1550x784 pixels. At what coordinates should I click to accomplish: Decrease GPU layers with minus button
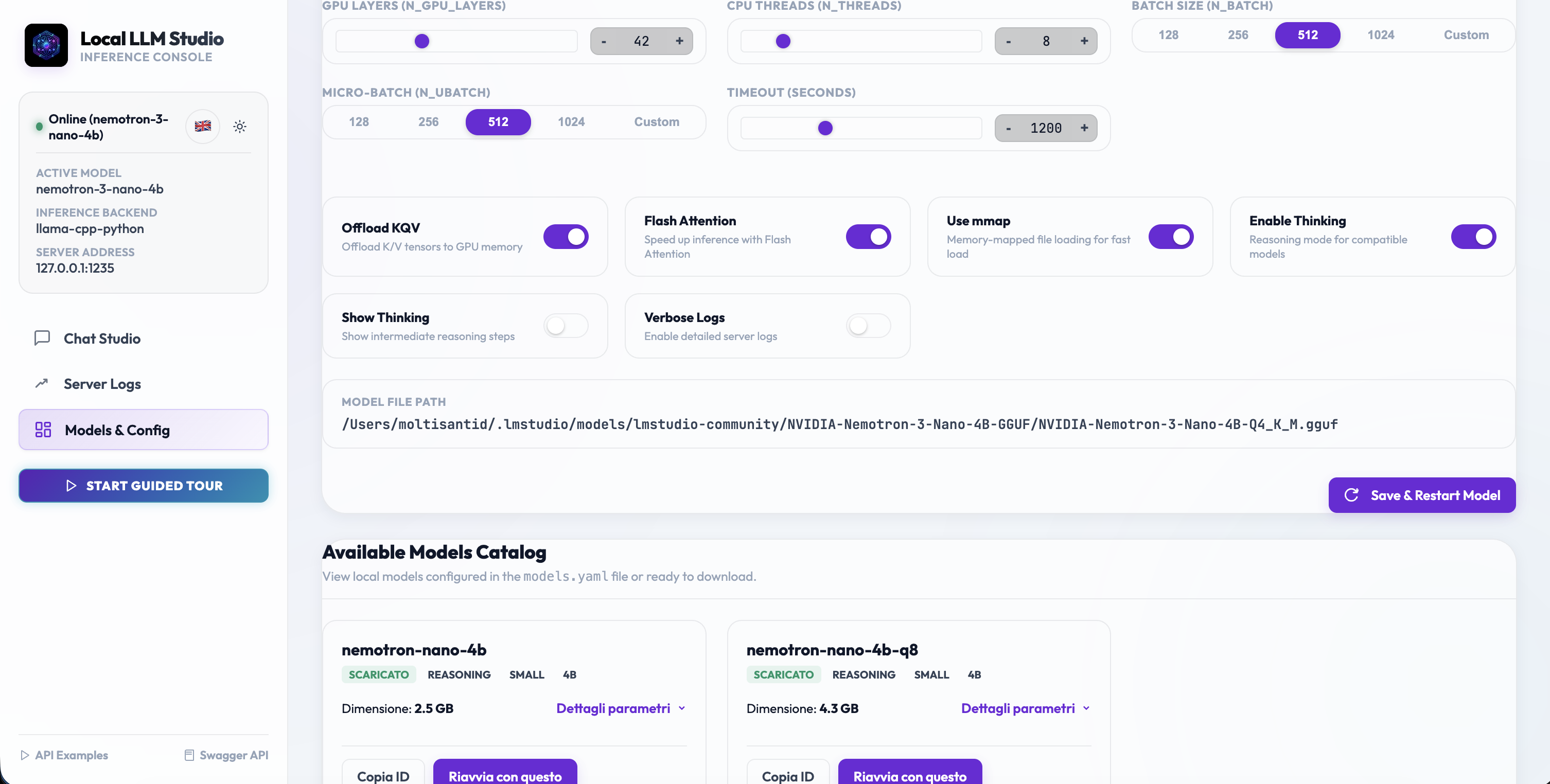point(604,41)
